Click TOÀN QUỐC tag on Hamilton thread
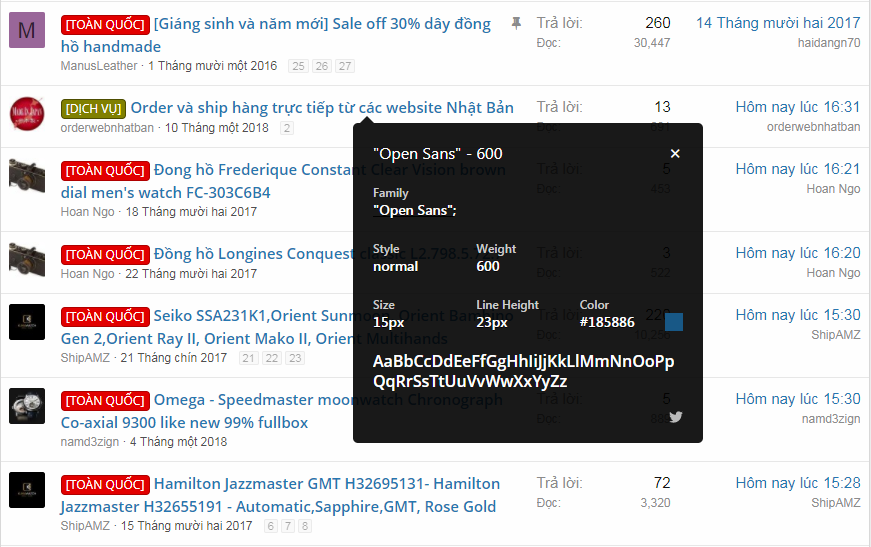Screen dimensions: 871x547 click(x=105, y=485)
